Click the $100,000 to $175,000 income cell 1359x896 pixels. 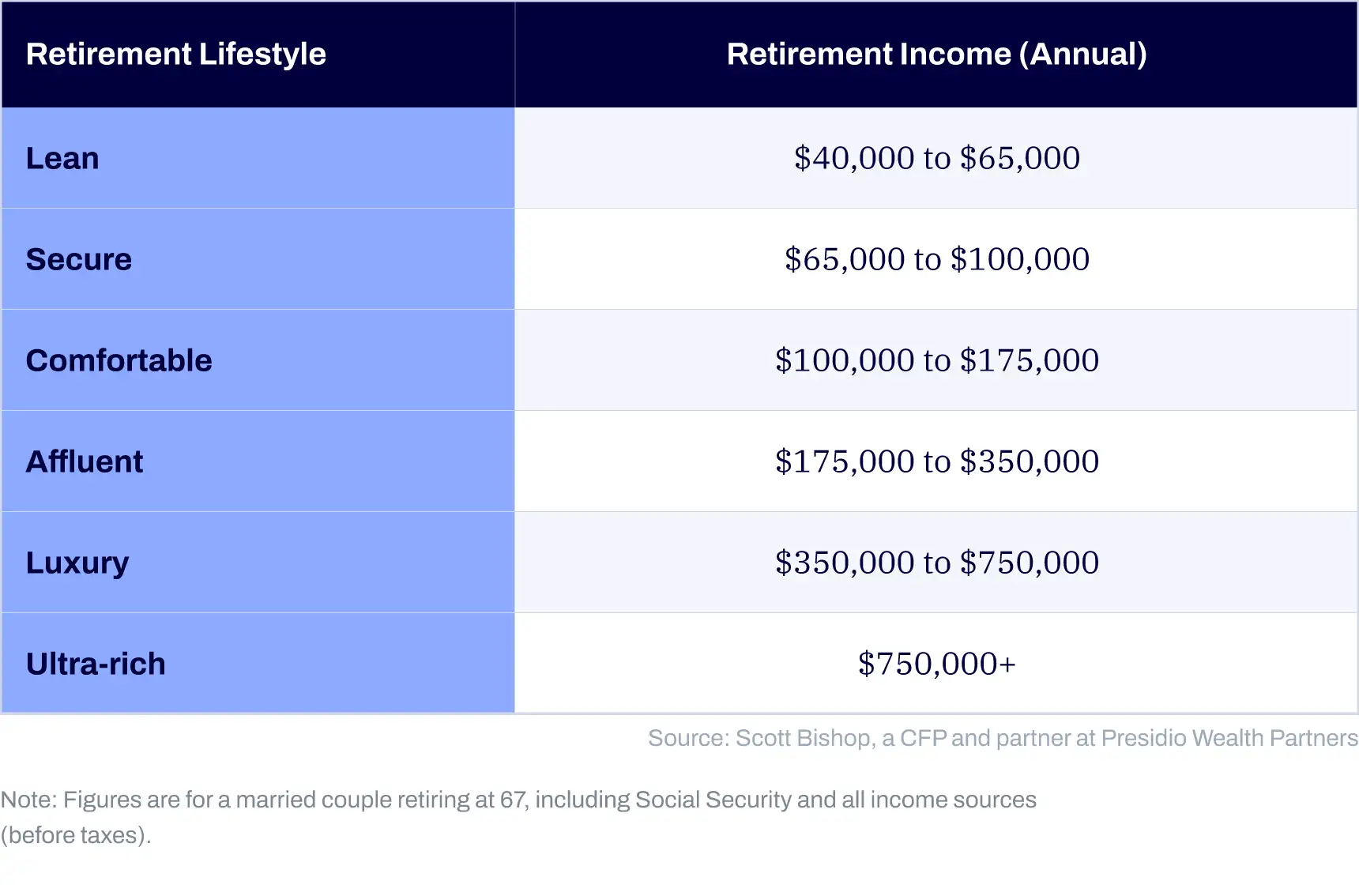tap(936, 360)
